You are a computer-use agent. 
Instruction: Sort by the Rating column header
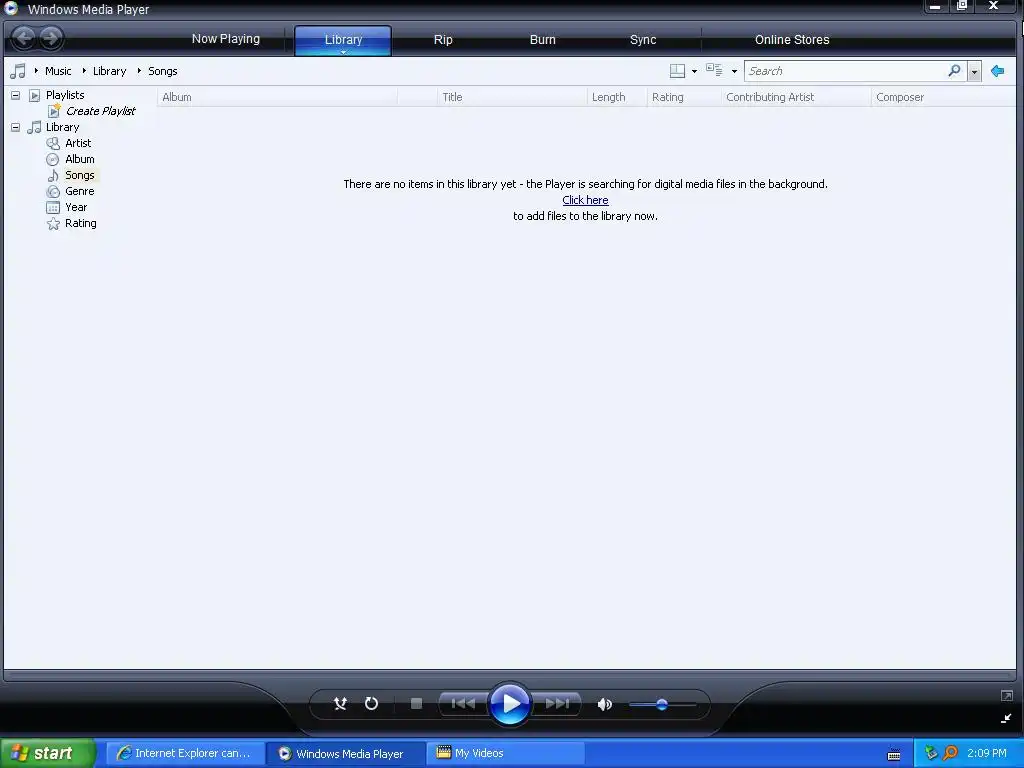click(x=684, y=97)
